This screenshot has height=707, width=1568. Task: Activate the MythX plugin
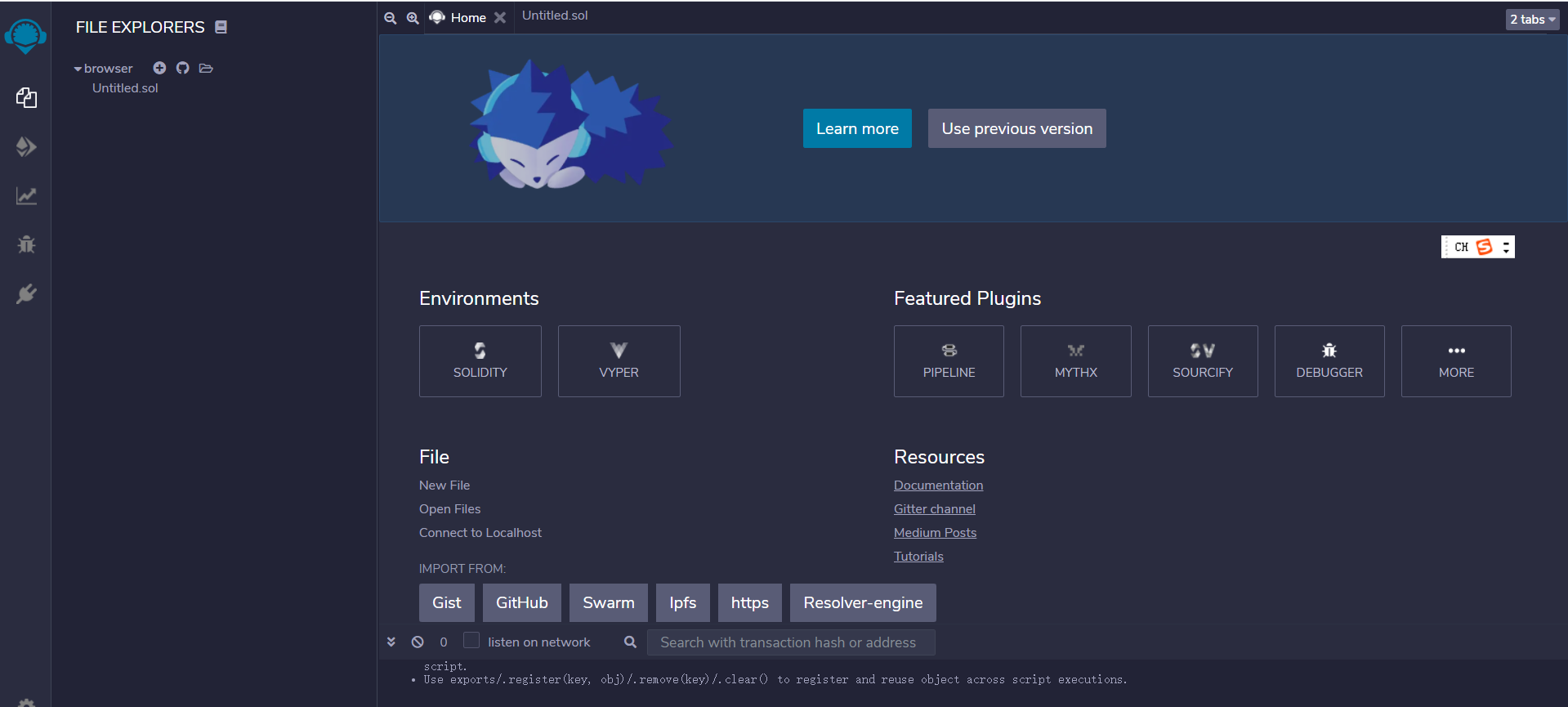(x=1076, y=361)
